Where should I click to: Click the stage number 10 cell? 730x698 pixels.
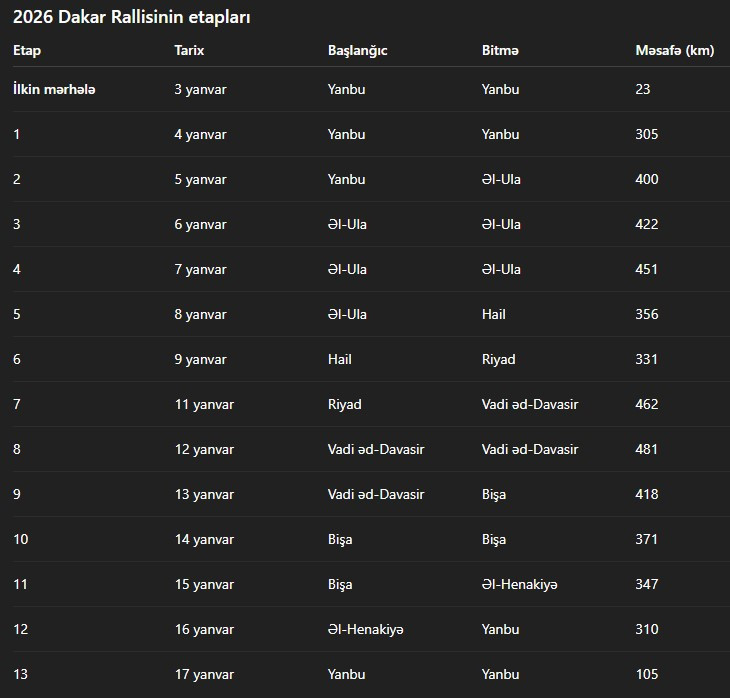[x=21, y=539]
